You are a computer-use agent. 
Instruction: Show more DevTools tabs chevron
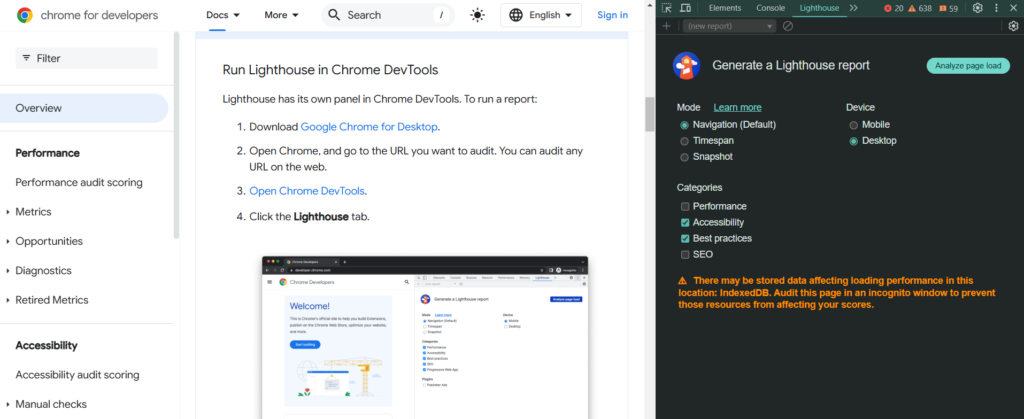coord(853,8)
